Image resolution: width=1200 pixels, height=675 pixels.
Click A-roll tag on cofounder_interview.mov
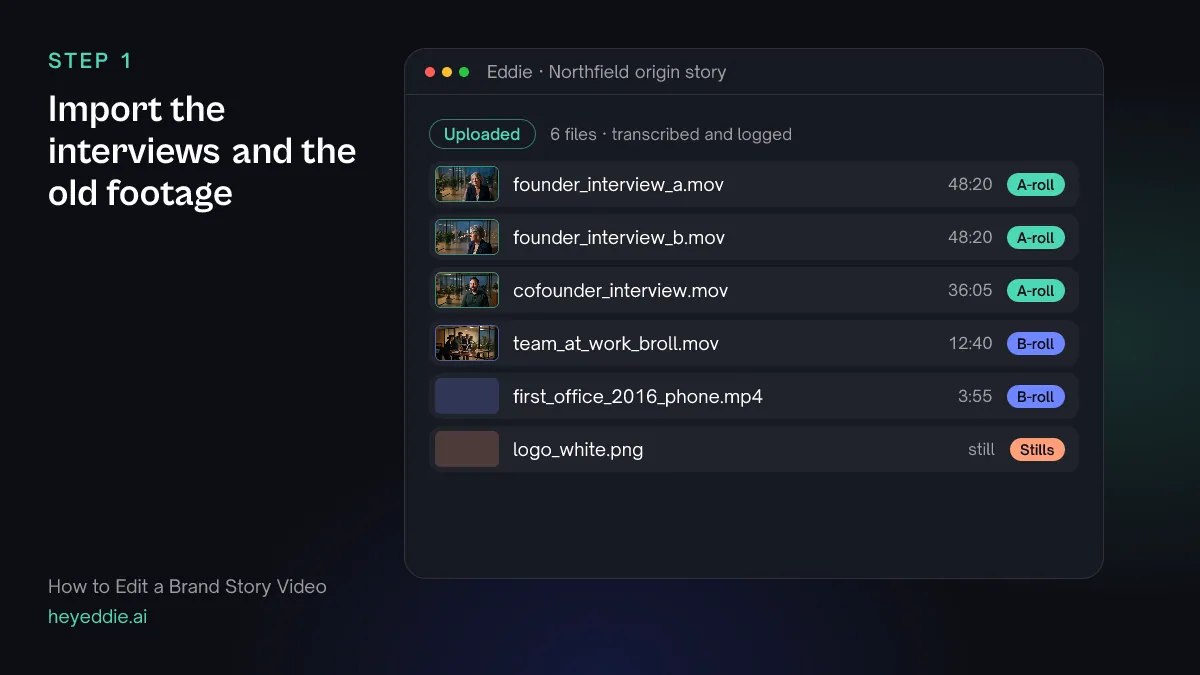coord(1036,291)
